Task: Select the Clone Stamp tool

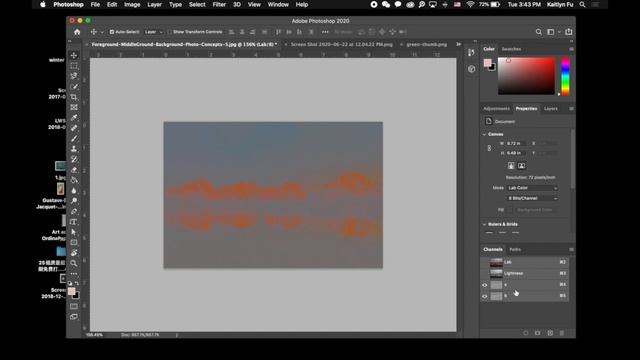Action: [x=74, y=149]
